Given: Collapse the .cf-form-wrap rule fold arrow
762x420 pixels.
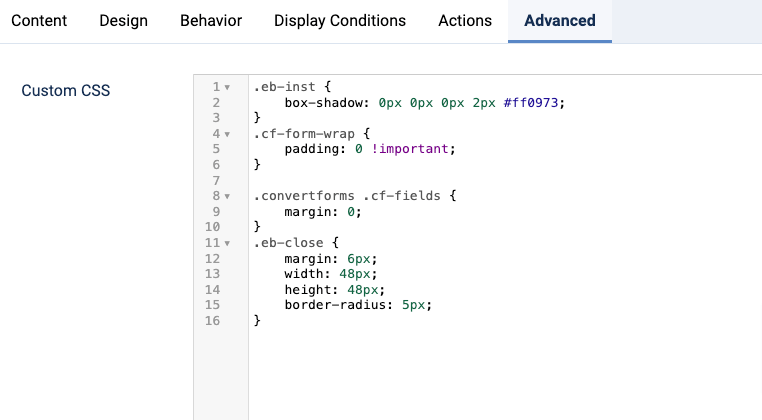Looking at the screenshot, I should coord(227,134).
